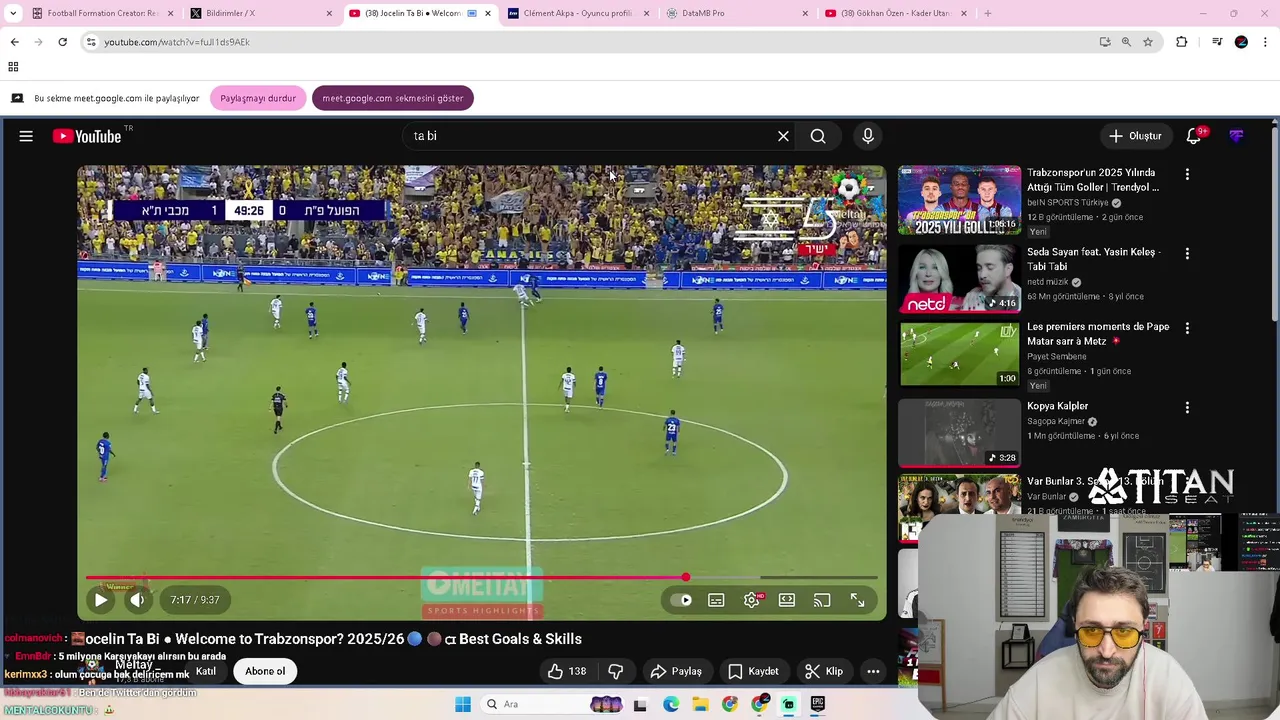Image resolution: width=1280 pixels, height=720 pixels.
Task: Cast the video to a TV device
Action: [822, 600]
